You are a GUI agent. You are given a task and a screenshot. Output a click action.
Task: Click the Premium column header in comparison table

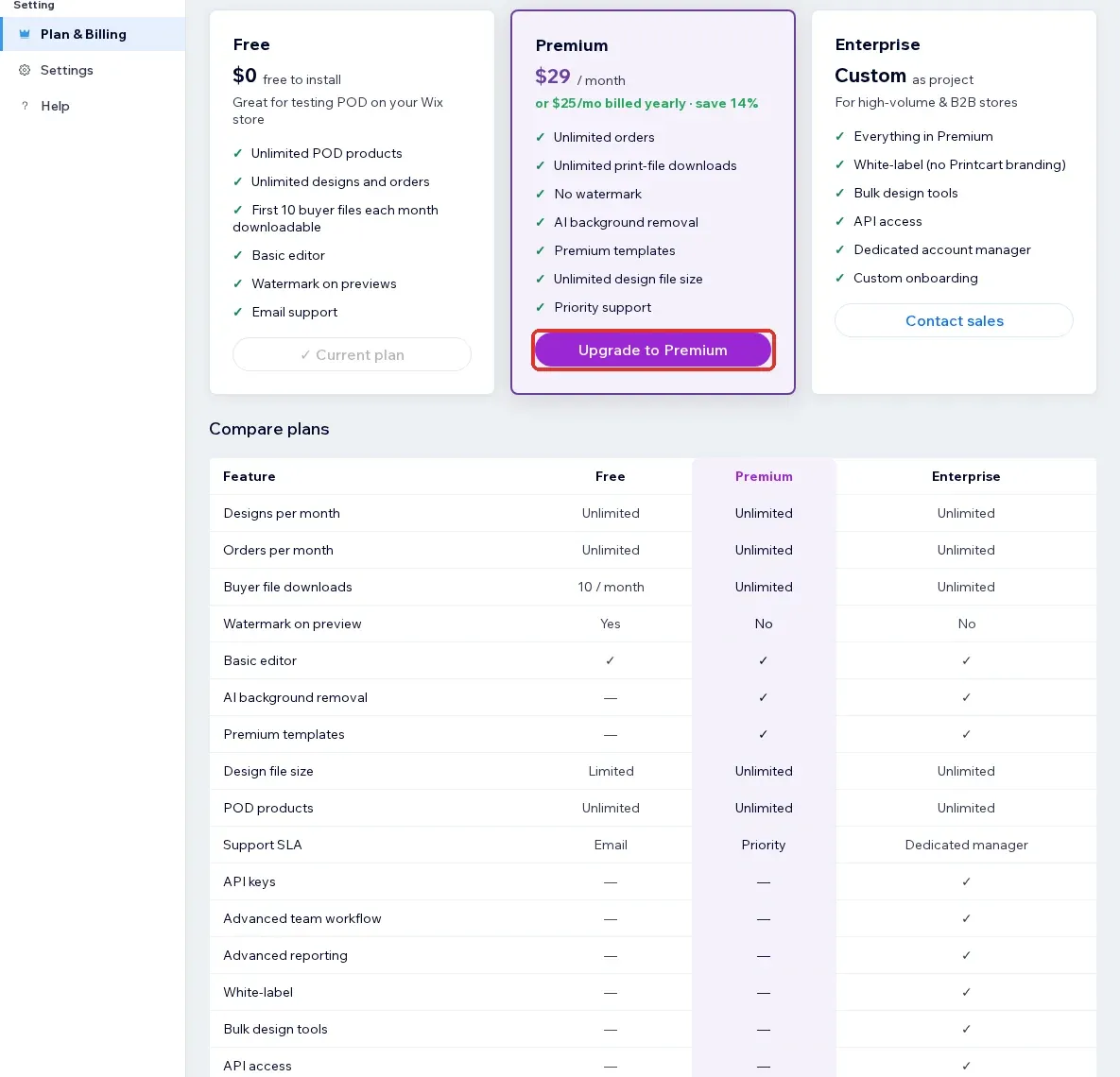point(764,476)
